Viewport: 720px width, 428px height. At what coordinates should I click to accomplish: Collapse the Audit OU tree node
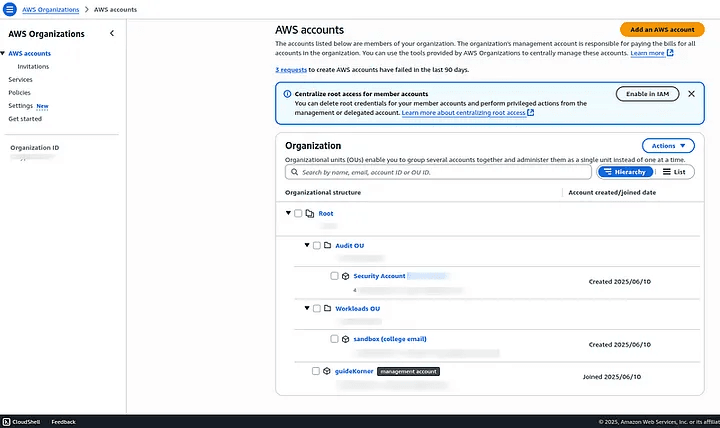(x=307, y=245)
